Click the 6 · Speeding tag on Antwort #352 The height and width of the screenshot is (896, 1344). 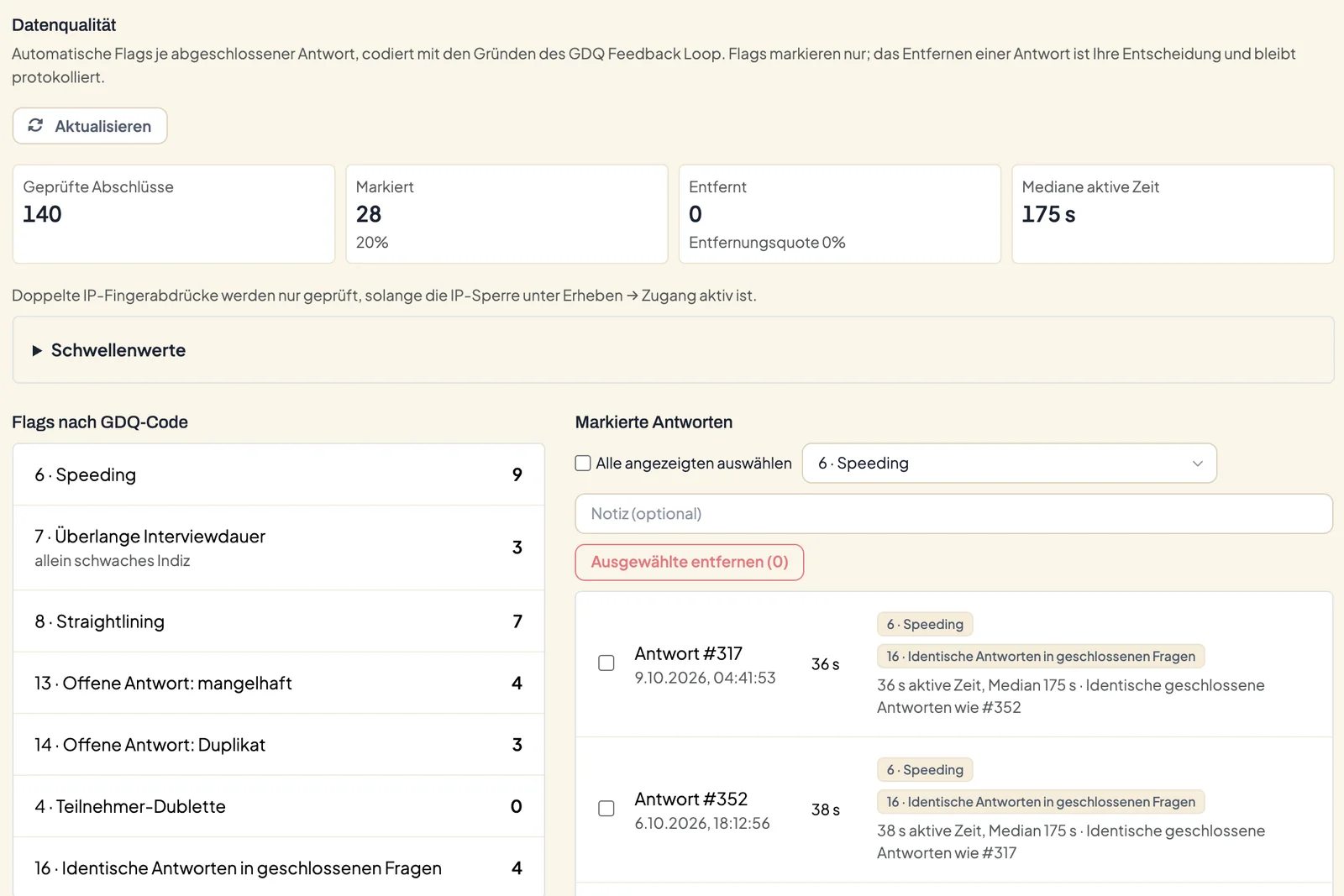point(925,769)
